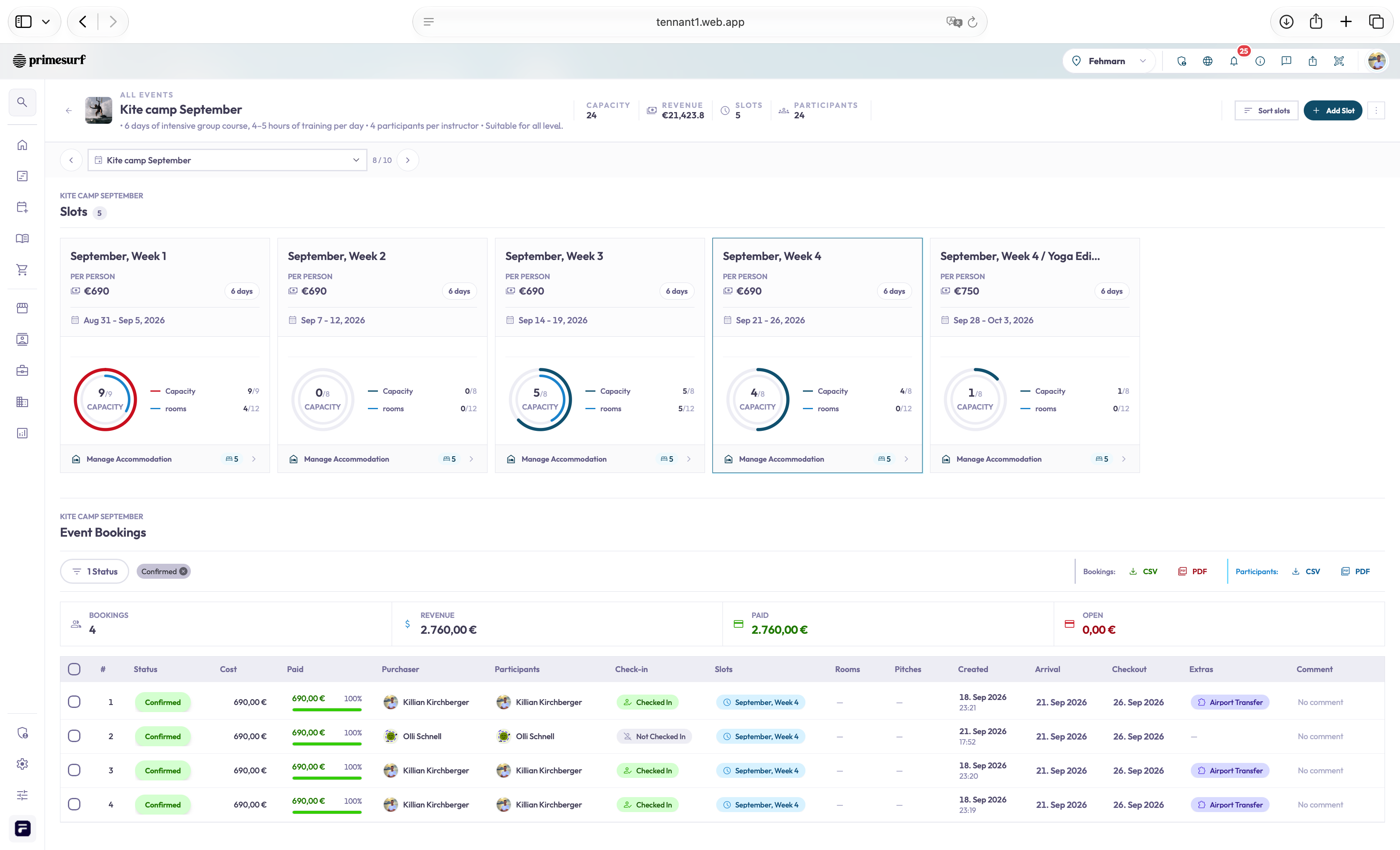Open the bar chart reports icon in the sidebar
This screenshot has height=850, width=1400.
click(x=22, y=433)
